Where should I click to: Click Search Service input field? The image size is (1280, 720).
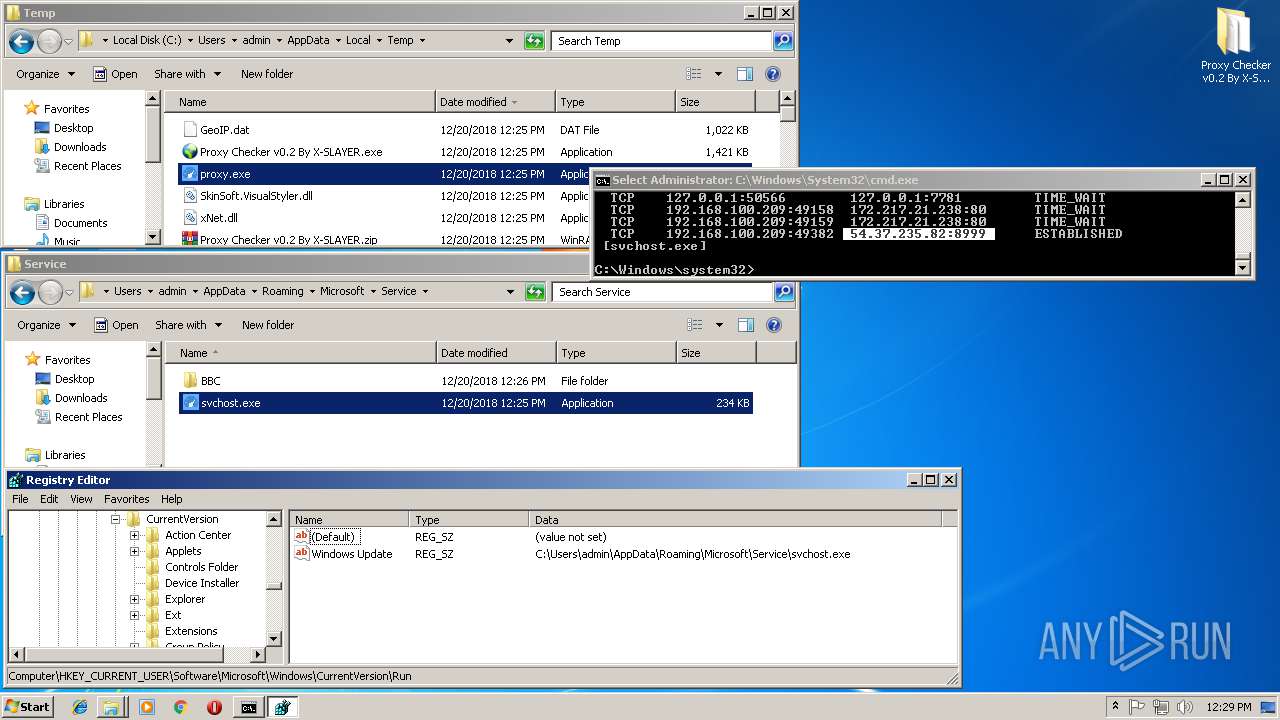[662, 292]
